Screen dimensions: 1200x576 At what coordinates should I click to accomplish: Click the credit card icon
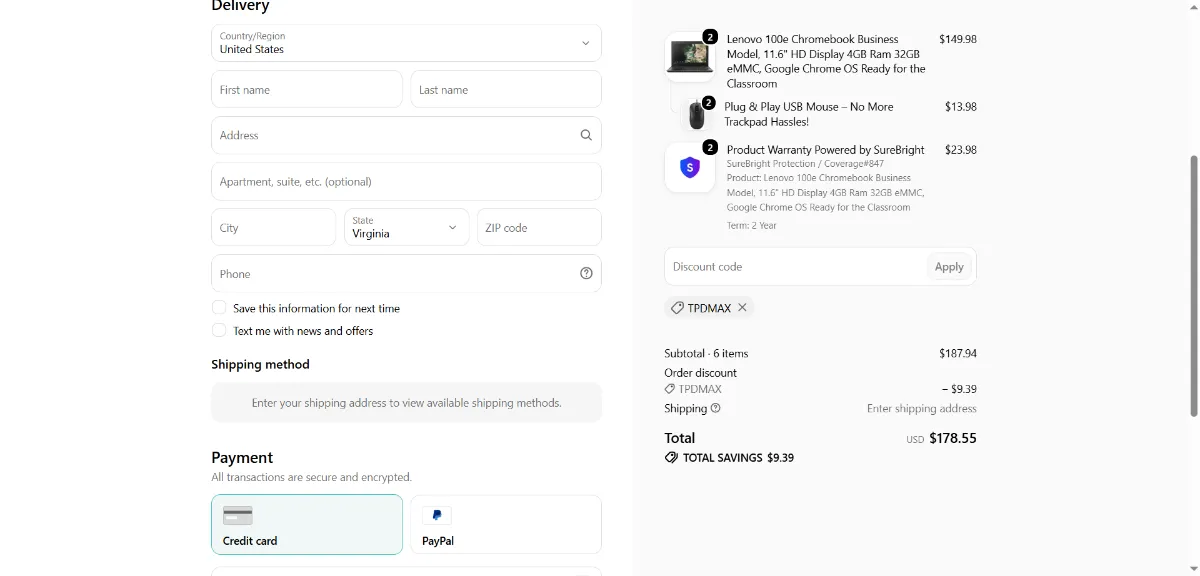click(x=238, y=516)
